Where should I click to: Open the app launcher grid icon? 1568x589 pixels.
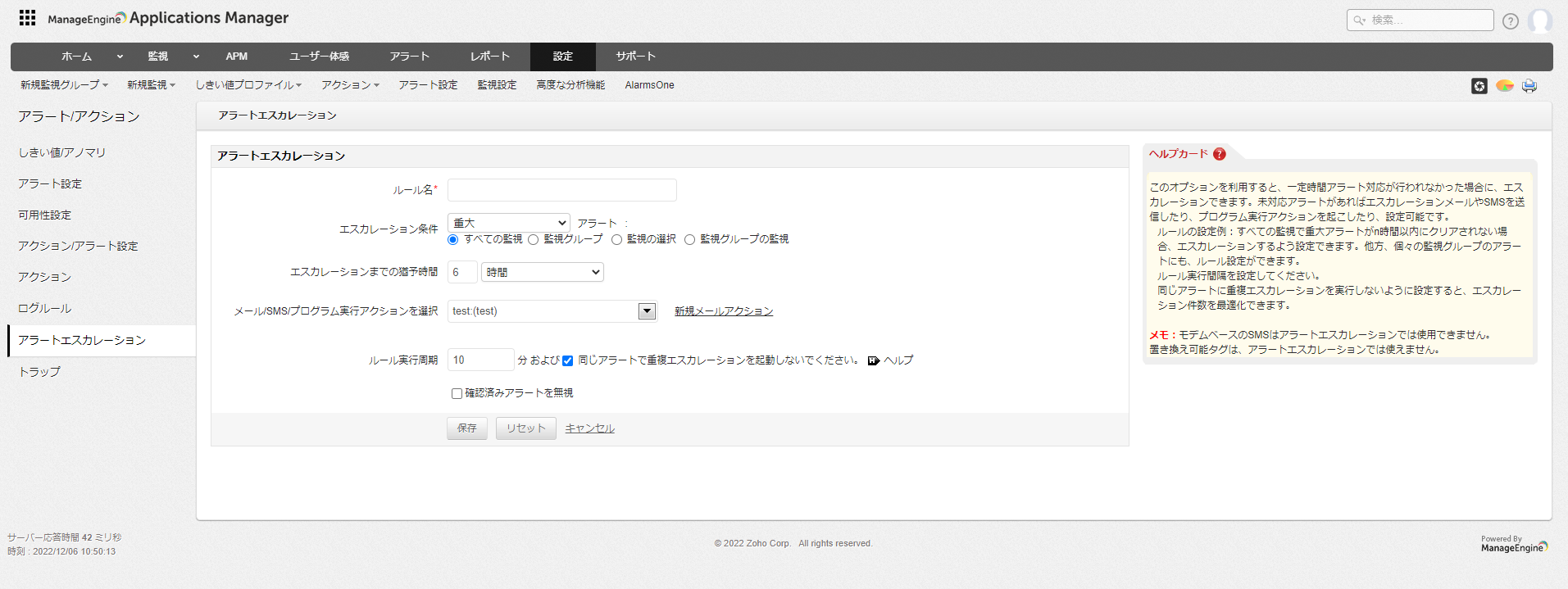click(27, 17)
